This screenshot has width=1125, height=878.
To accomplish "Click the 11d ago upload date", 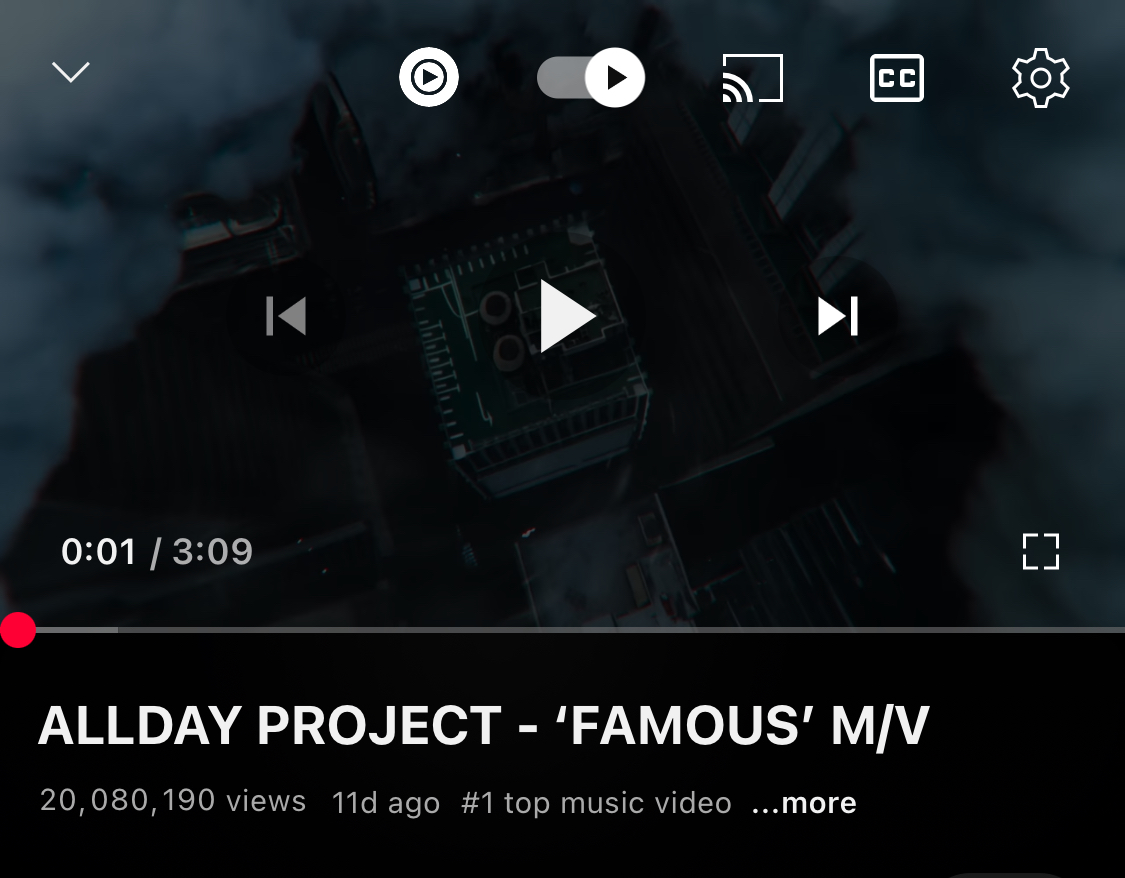I will coord(386,803).
